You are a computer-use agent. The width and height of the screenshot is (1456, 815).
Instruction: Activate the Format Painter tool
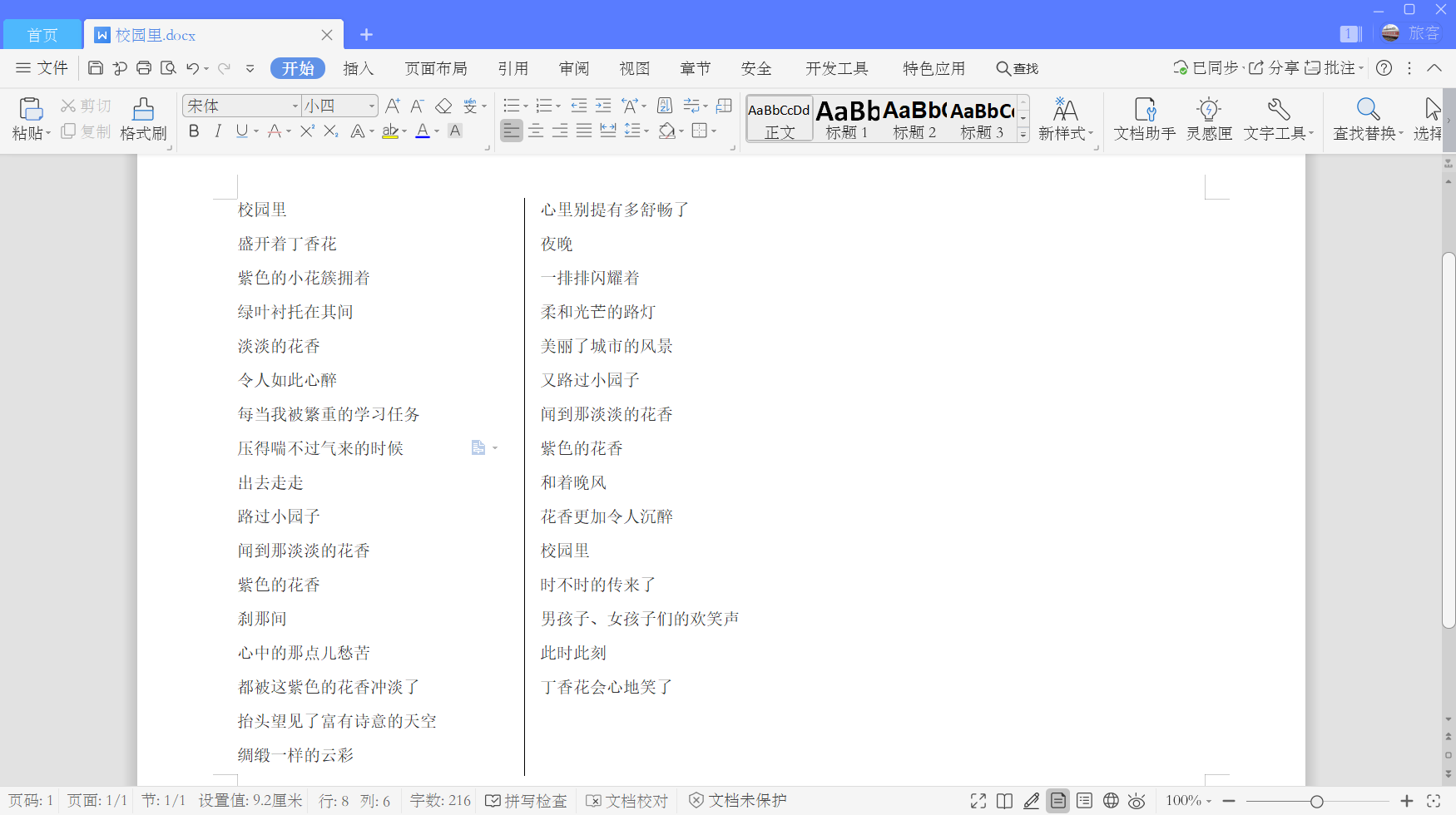[x=142, y=118]
